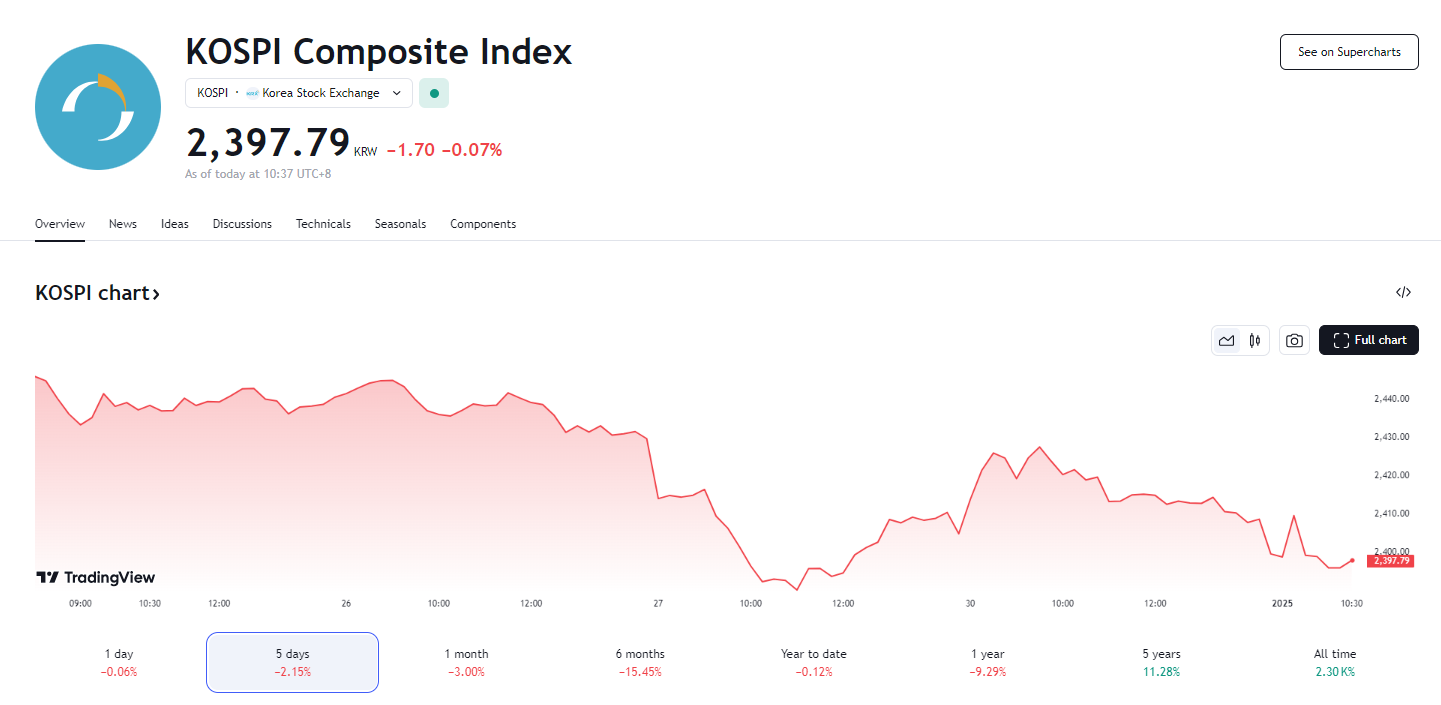Screen dimensions: 1441x705
Task: Click the TradingView logo on chart
Action: [96, 578]
